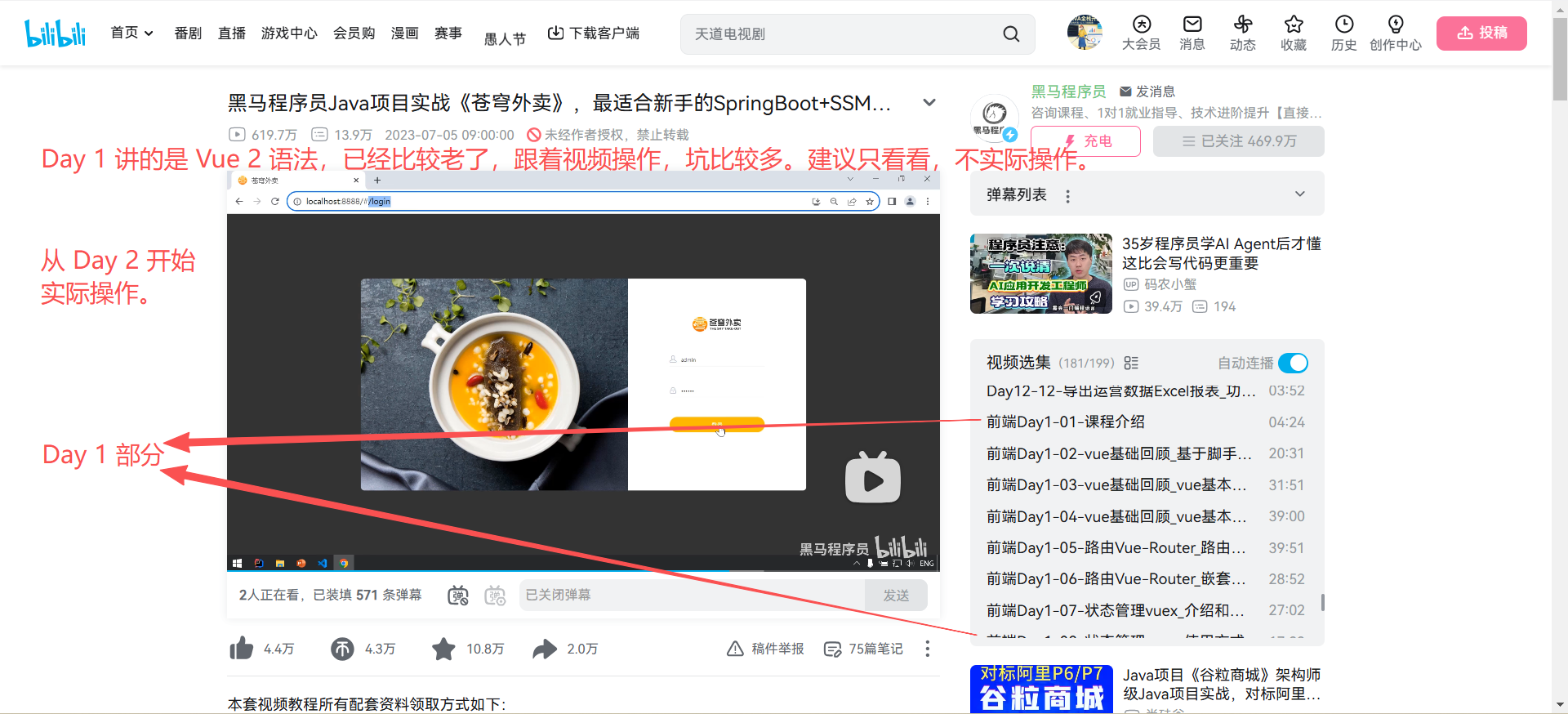Click the 发消息 envelope icon
Image resolution: width=1568 pixels, height=714 pixels.
pyautogui.click(x=1125, y=91)
